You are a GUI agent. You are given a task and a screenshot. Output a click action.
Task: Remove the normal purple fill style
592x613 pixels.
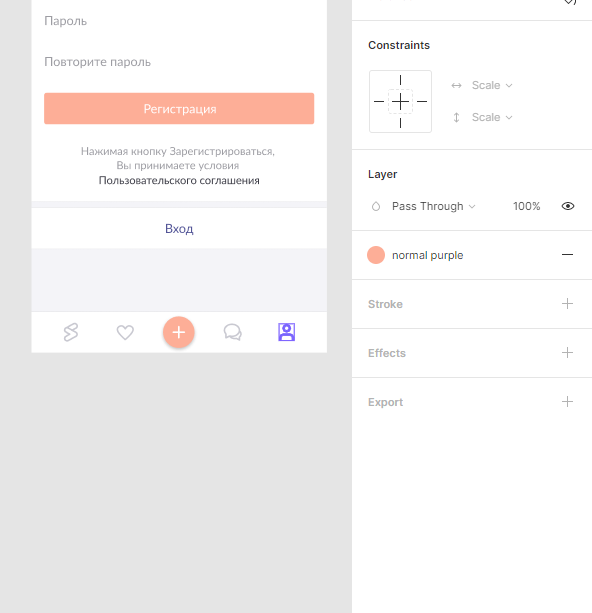(x=567, y=255)
